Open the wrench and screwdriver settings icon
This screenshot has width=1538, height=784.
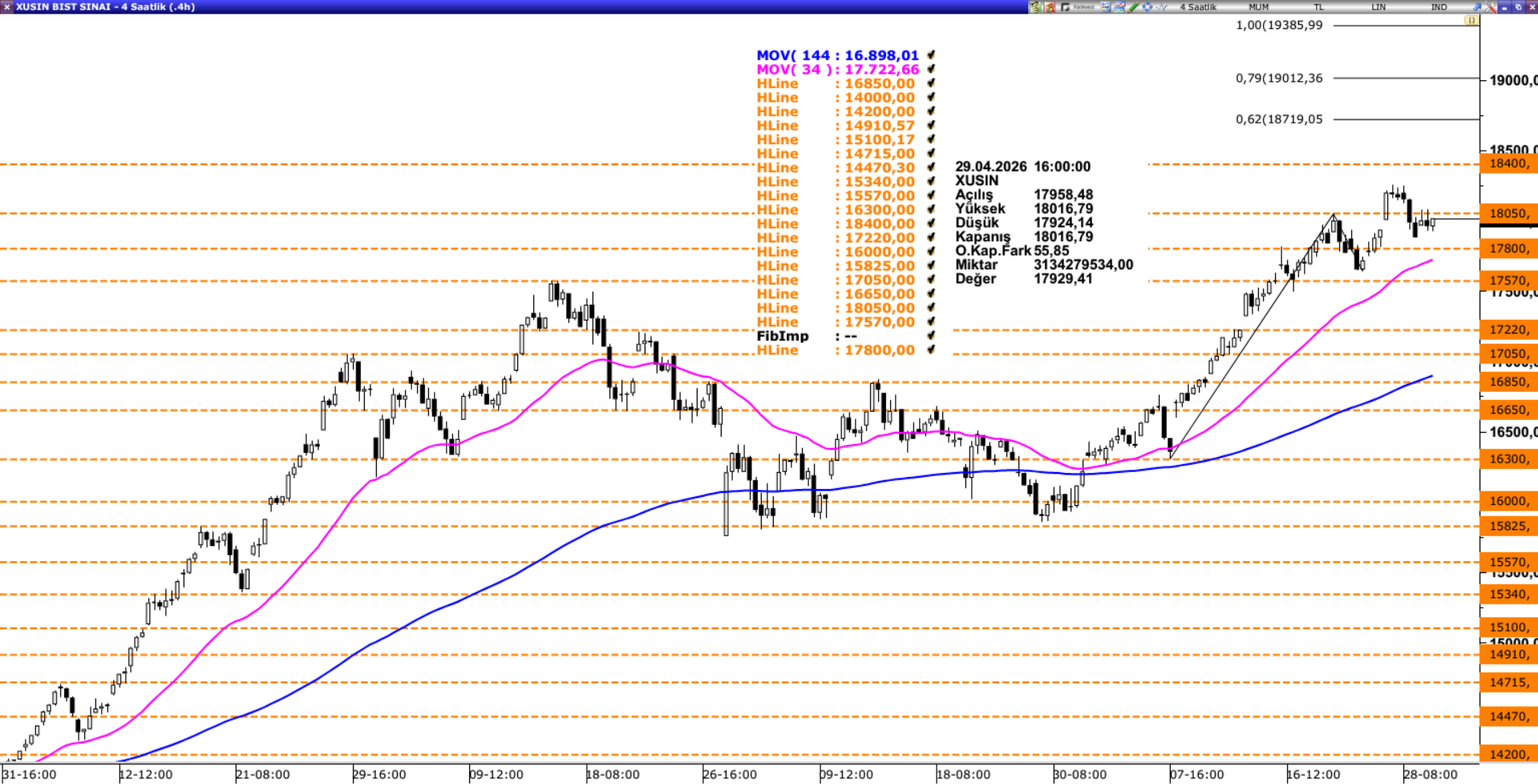tap(1491, 7)
